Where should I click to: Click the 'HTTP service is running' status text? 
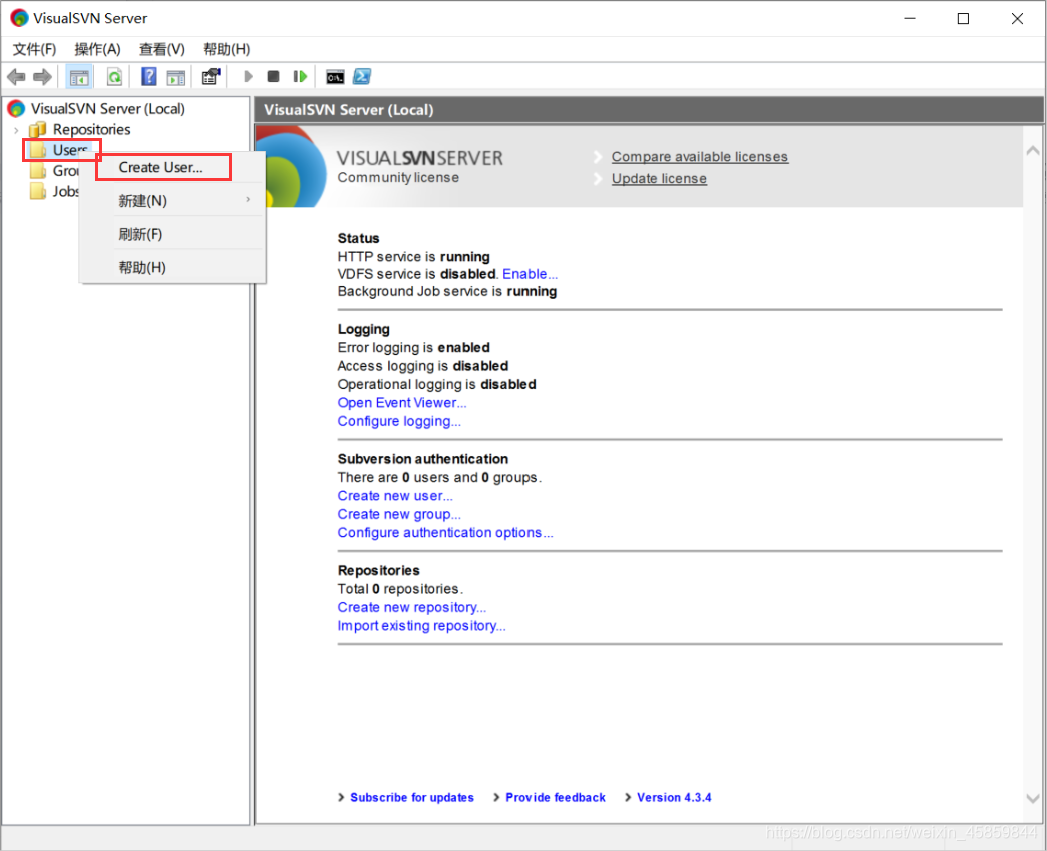tap(413, 257)
